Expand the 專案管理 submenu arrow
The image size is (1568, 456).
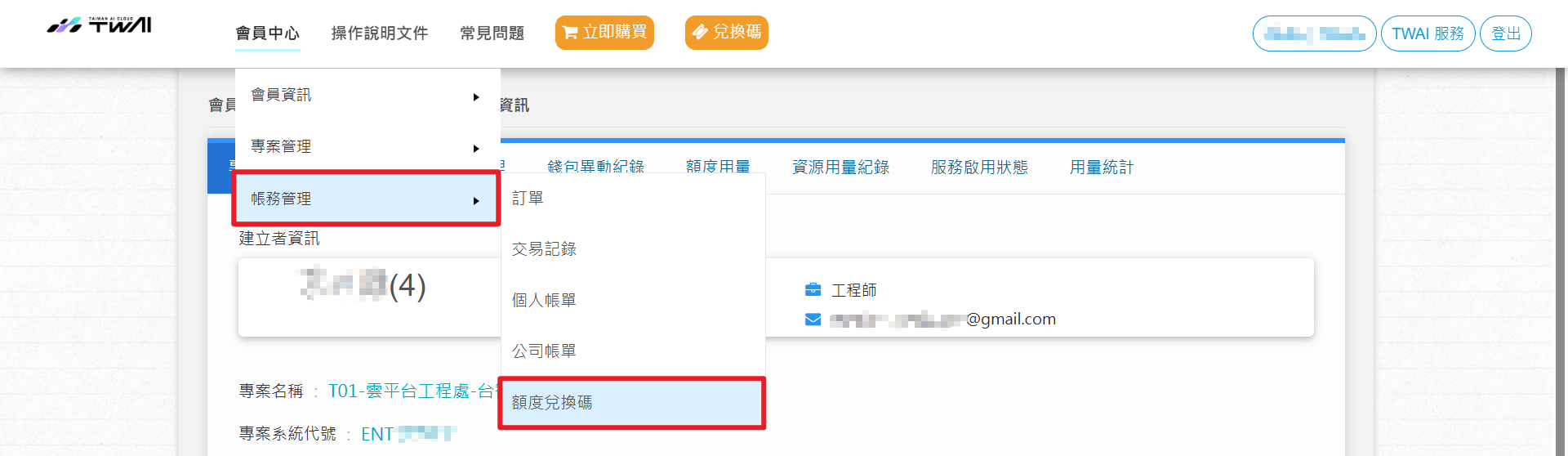point(476,149)
